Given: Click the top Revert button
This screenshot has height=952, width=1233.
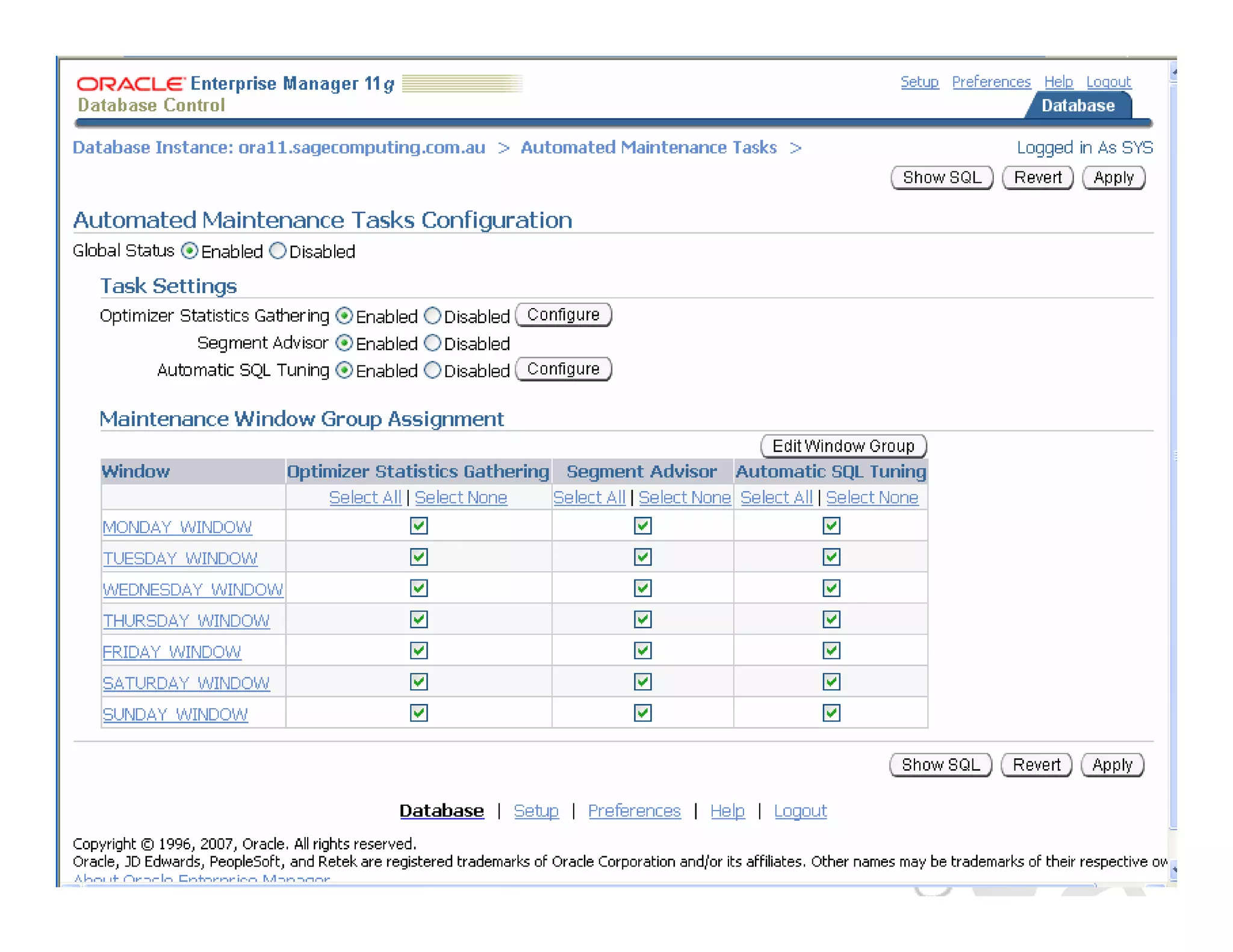Looking at the screenshot, I should pyautogui.click(x=1037, y=178).
